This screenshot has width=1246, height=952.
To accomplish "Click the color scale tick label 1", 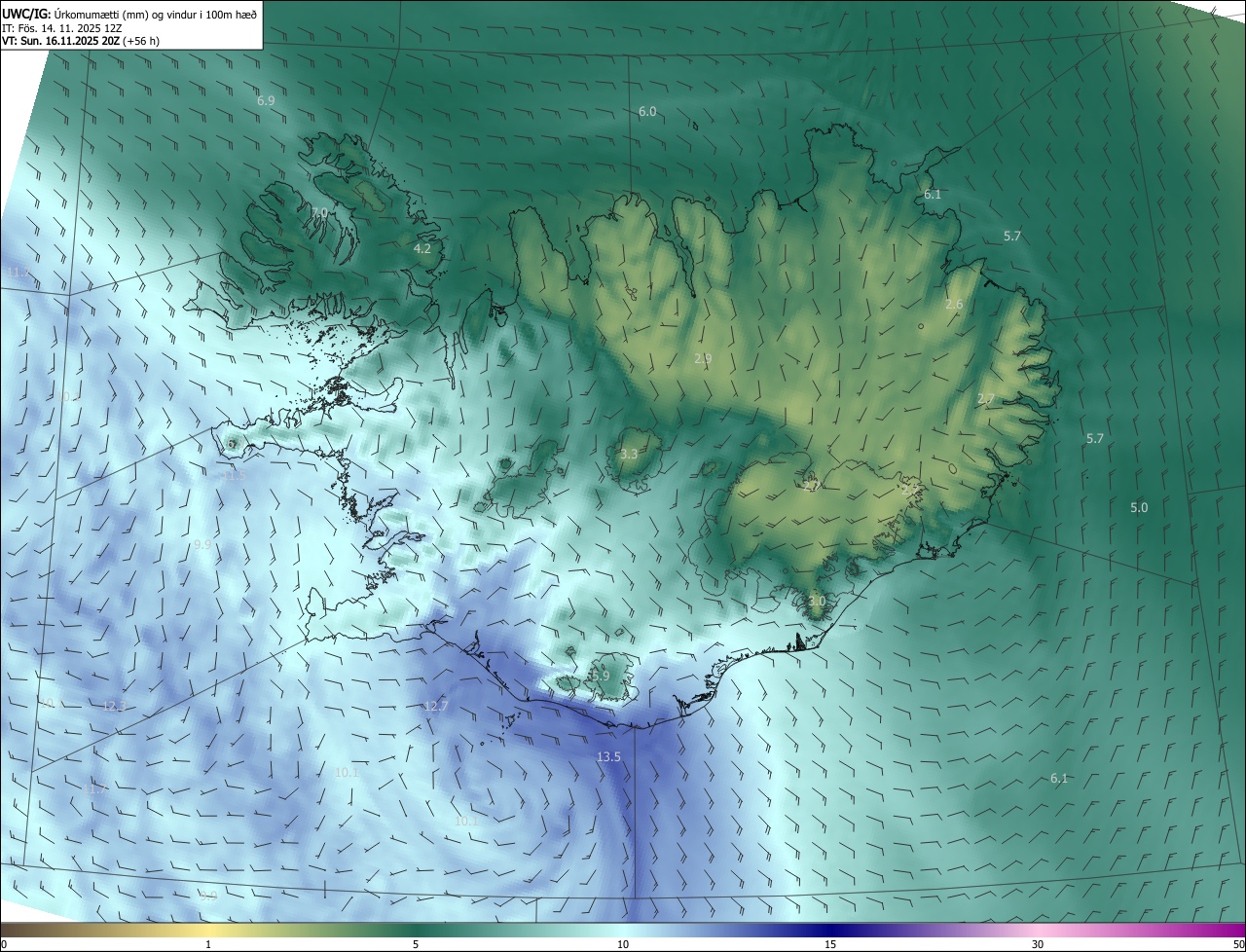I will coord(209,944).
